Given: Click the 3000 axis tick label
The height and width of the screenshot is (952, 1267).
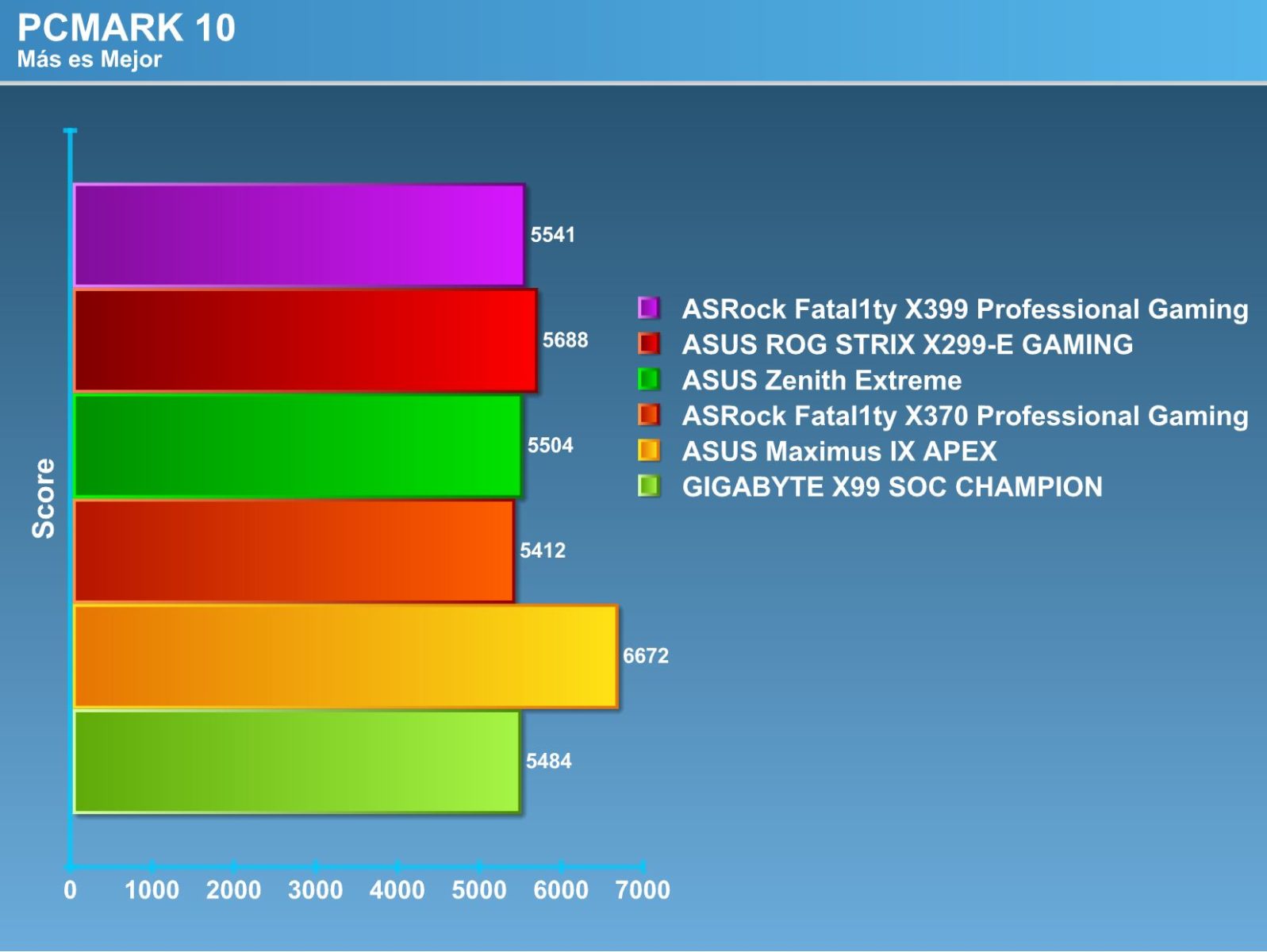Looking at the screenshot, I should click(316, 890).
